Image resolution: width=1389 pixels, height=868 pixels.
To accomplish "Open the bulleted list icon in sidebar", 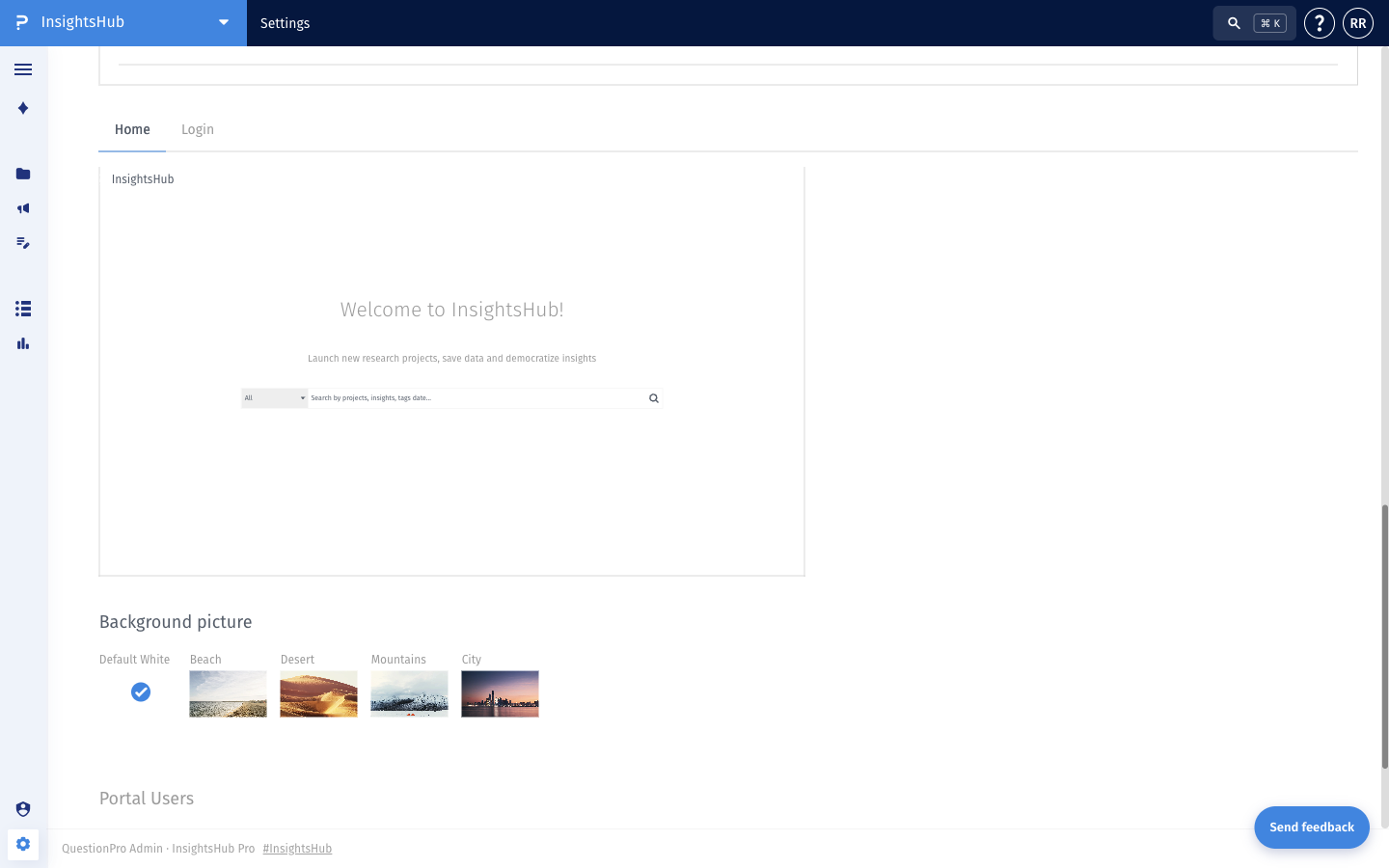I will tap(23, 309).
